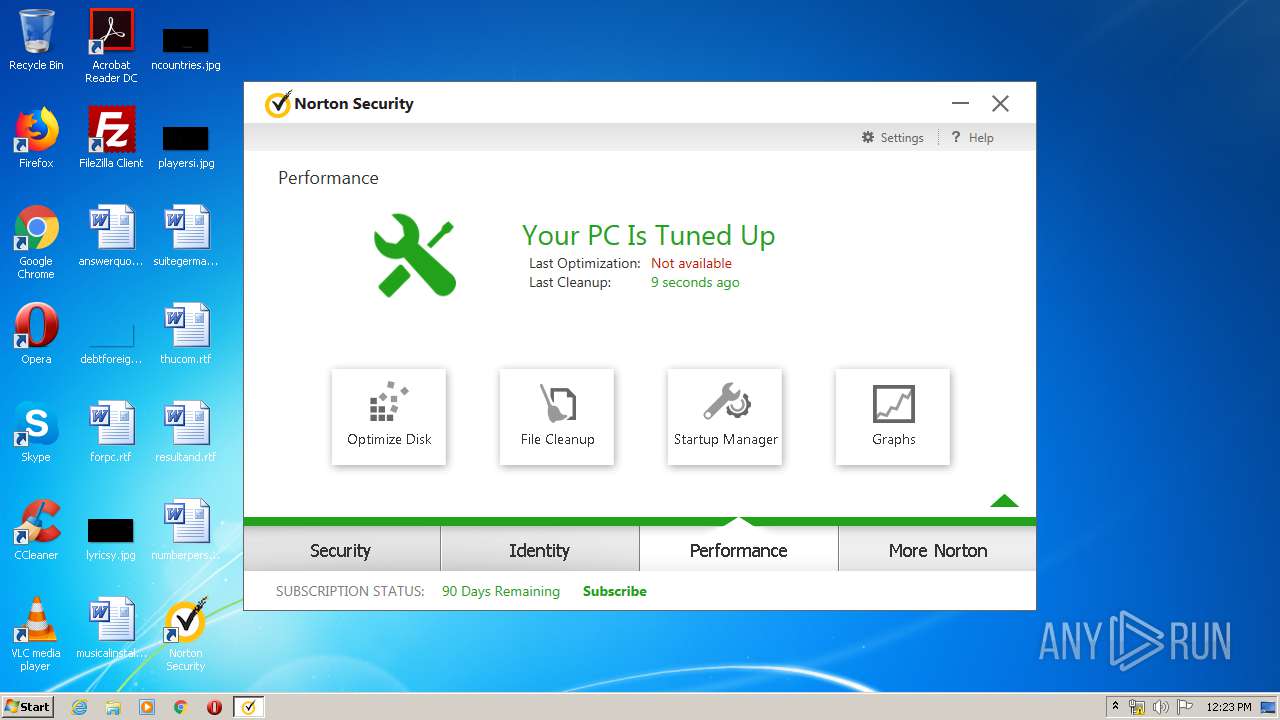Click the large green wrench performance icon
Screen dimensions: 1280x720
(x=415, y=255)
